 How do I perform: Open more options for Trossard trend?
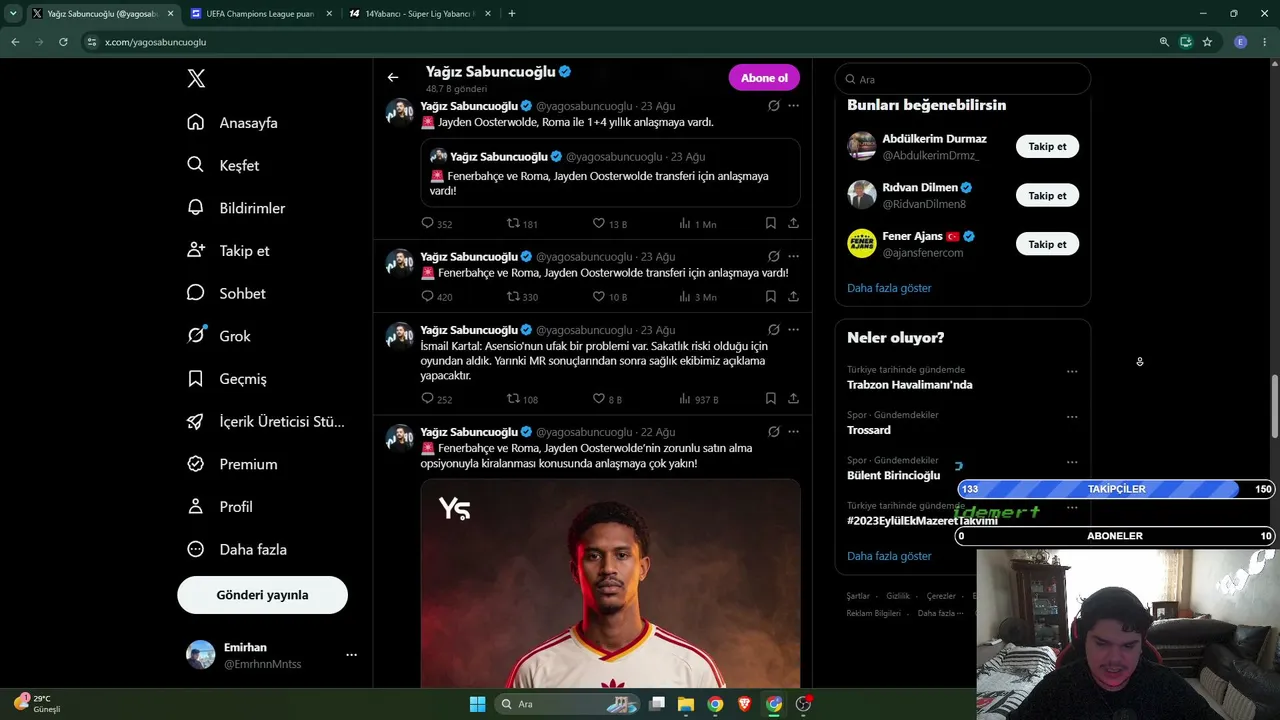1072,417
